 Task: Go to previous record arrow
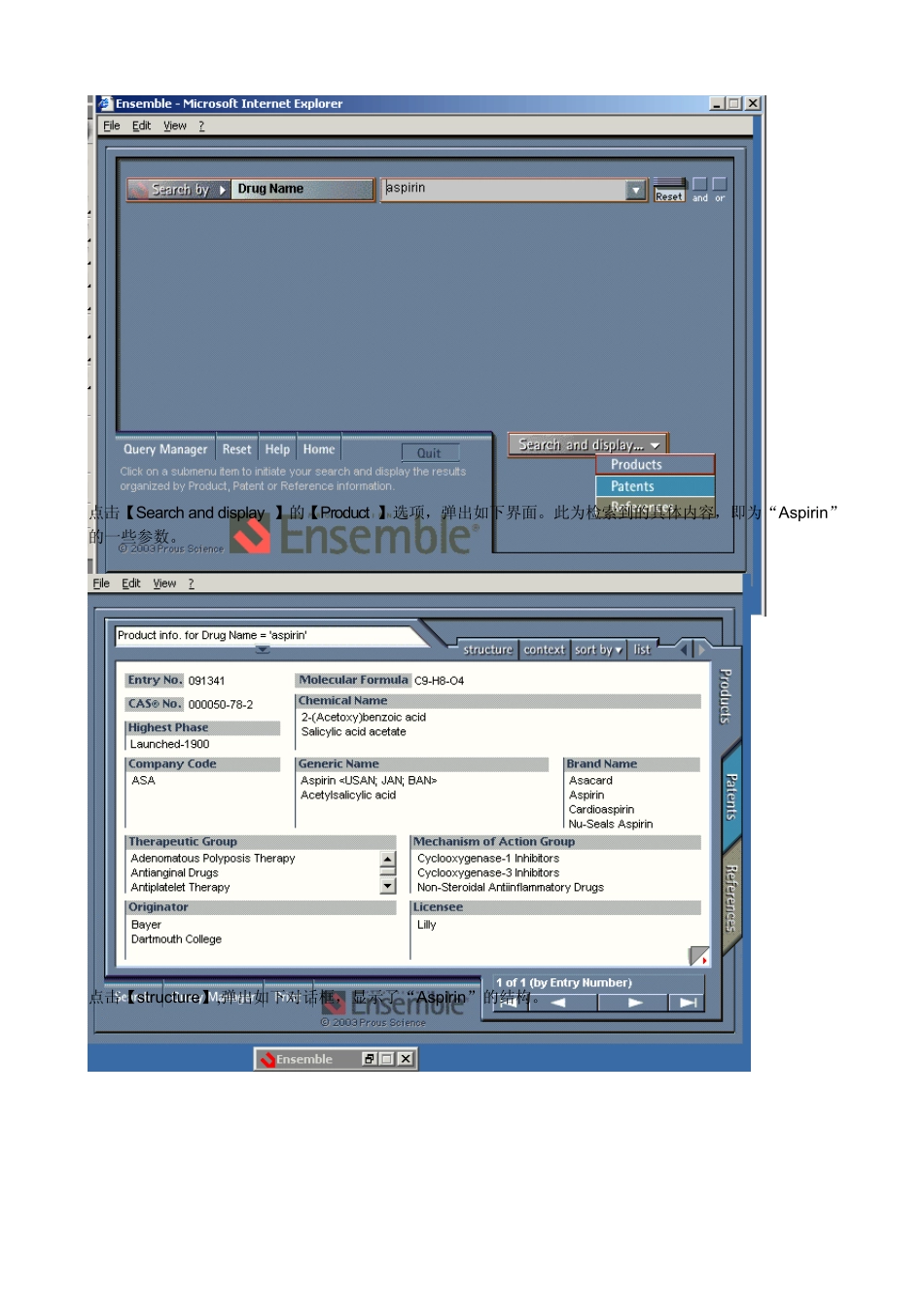click(x=561, y=1003)
